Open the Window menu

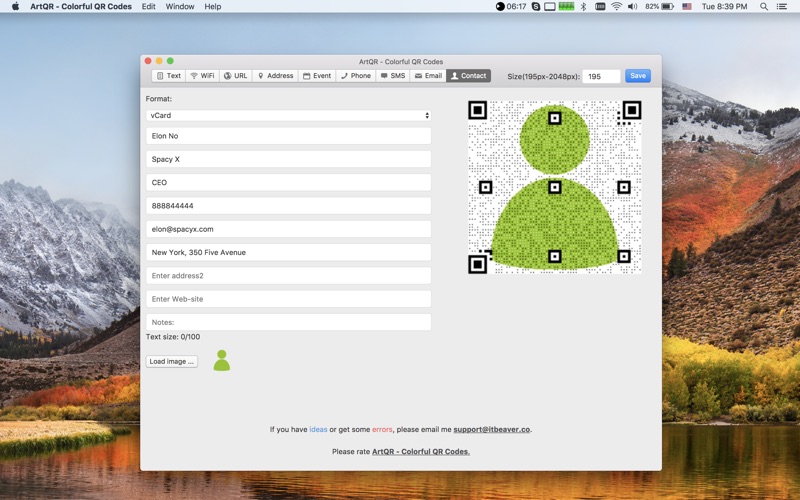point(180,7)
